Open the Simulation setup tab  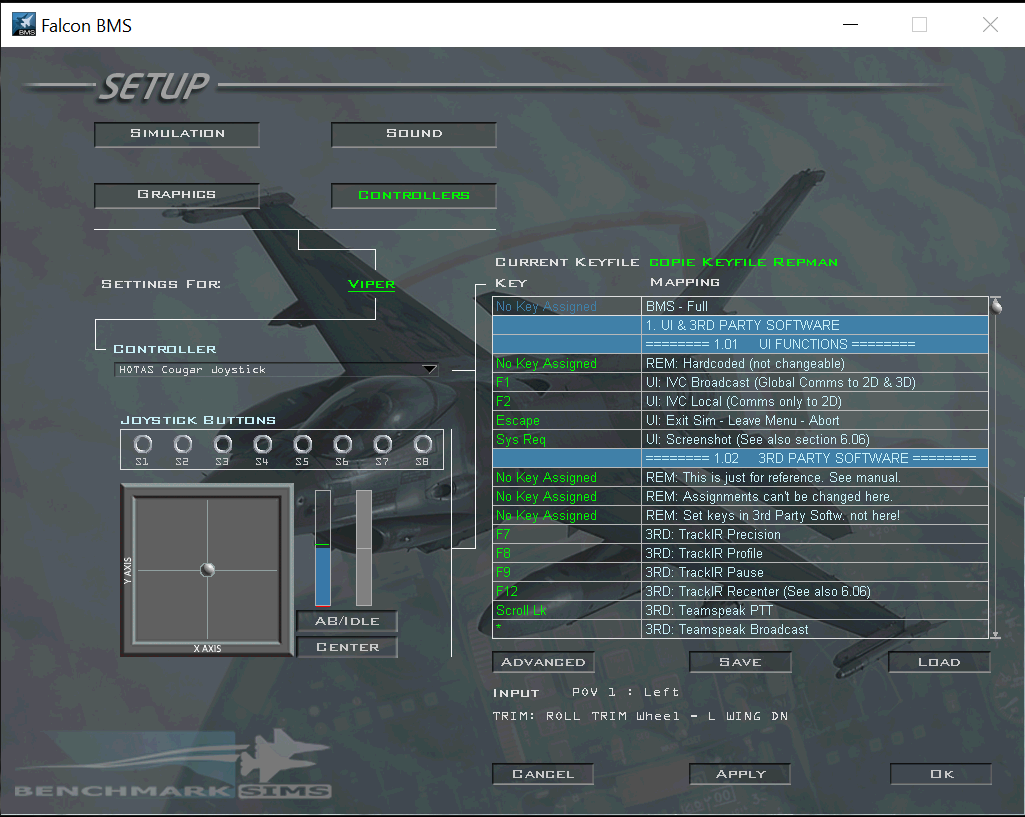177,134
